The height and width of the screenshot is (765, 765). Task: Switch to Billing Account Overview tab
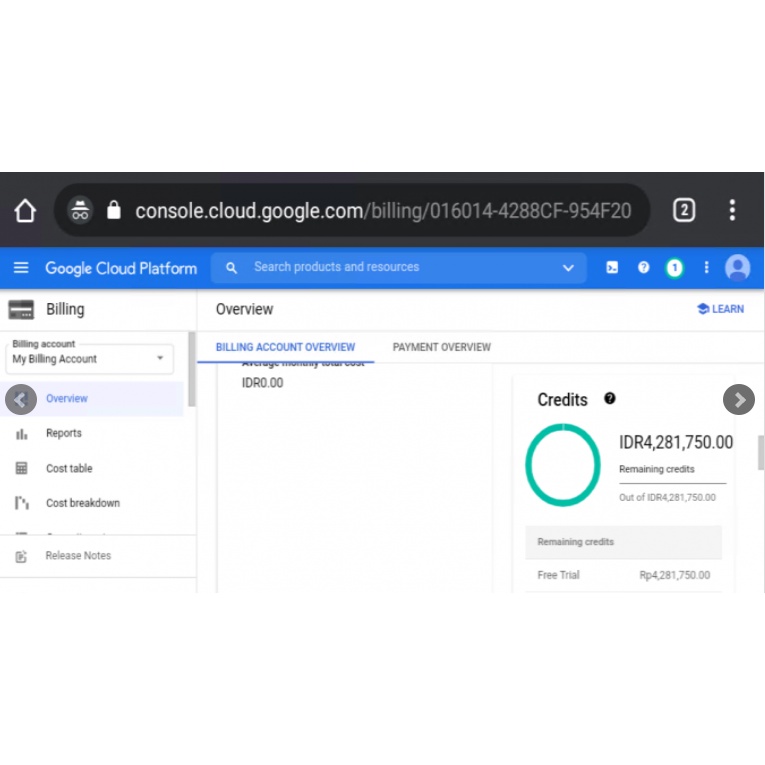285,347
